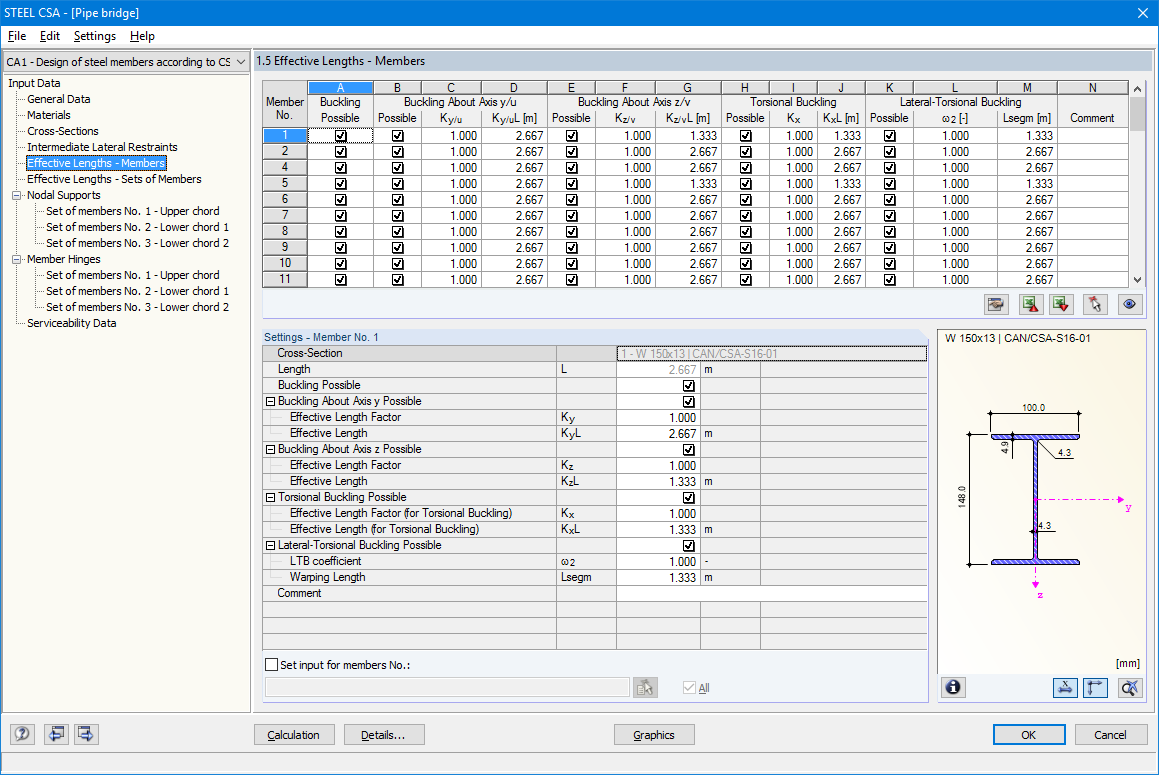
Task: Click the Cancel button
Action: (x=1110, y=734)
